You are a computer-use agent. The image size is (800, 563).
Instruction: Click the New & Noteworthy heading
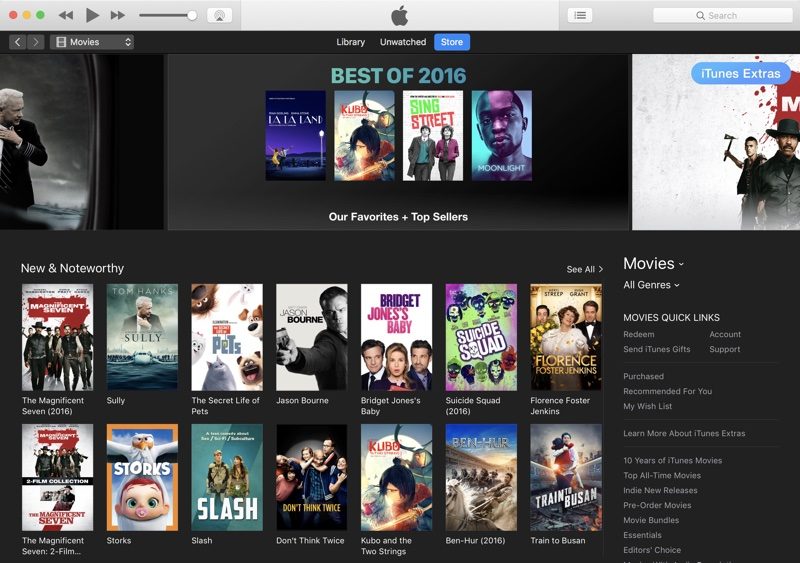point(72,268)
